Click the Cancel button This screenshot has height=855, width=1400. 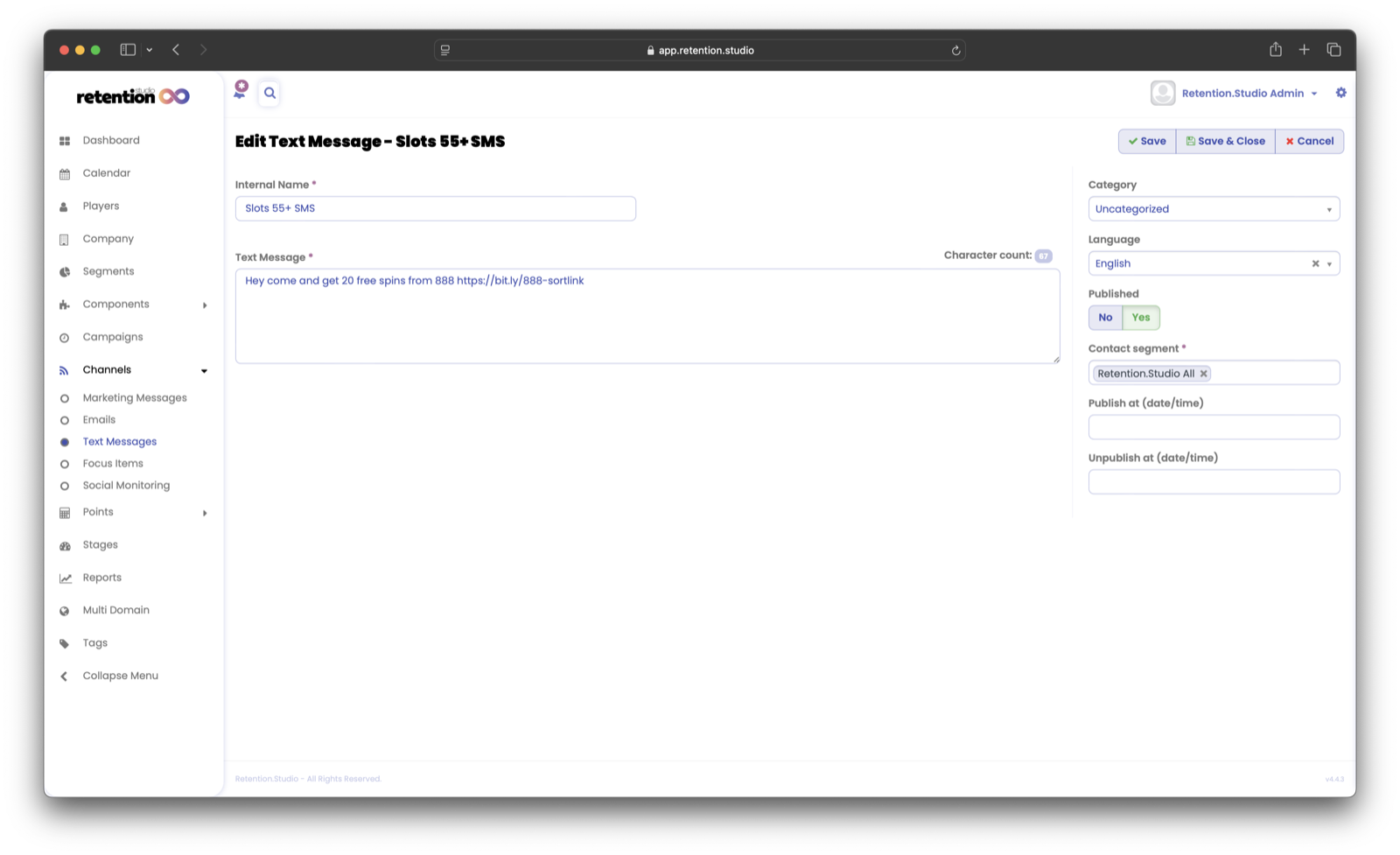click(1309, 141)
